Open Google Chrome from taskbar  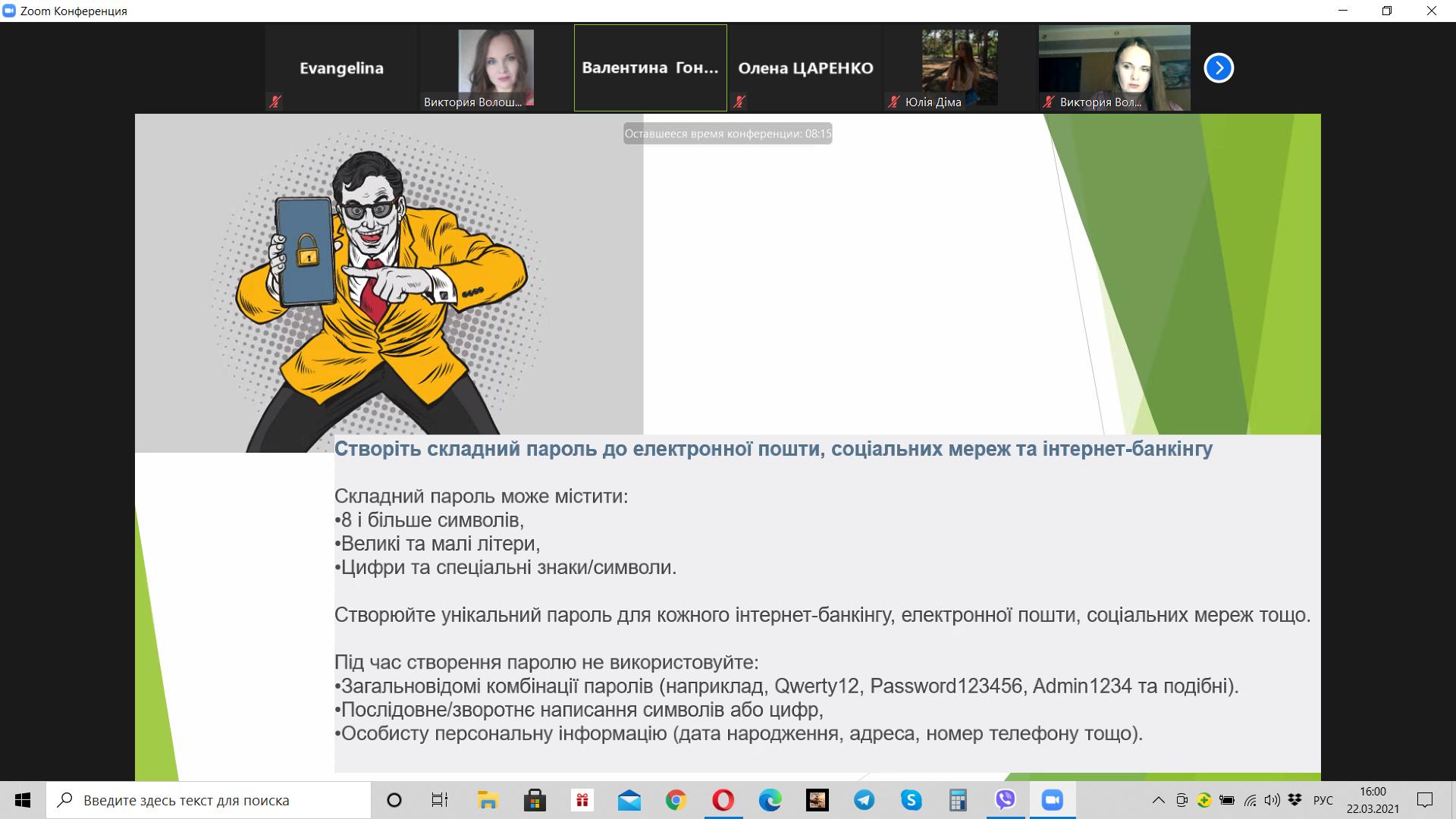click(x=676, y=800)
